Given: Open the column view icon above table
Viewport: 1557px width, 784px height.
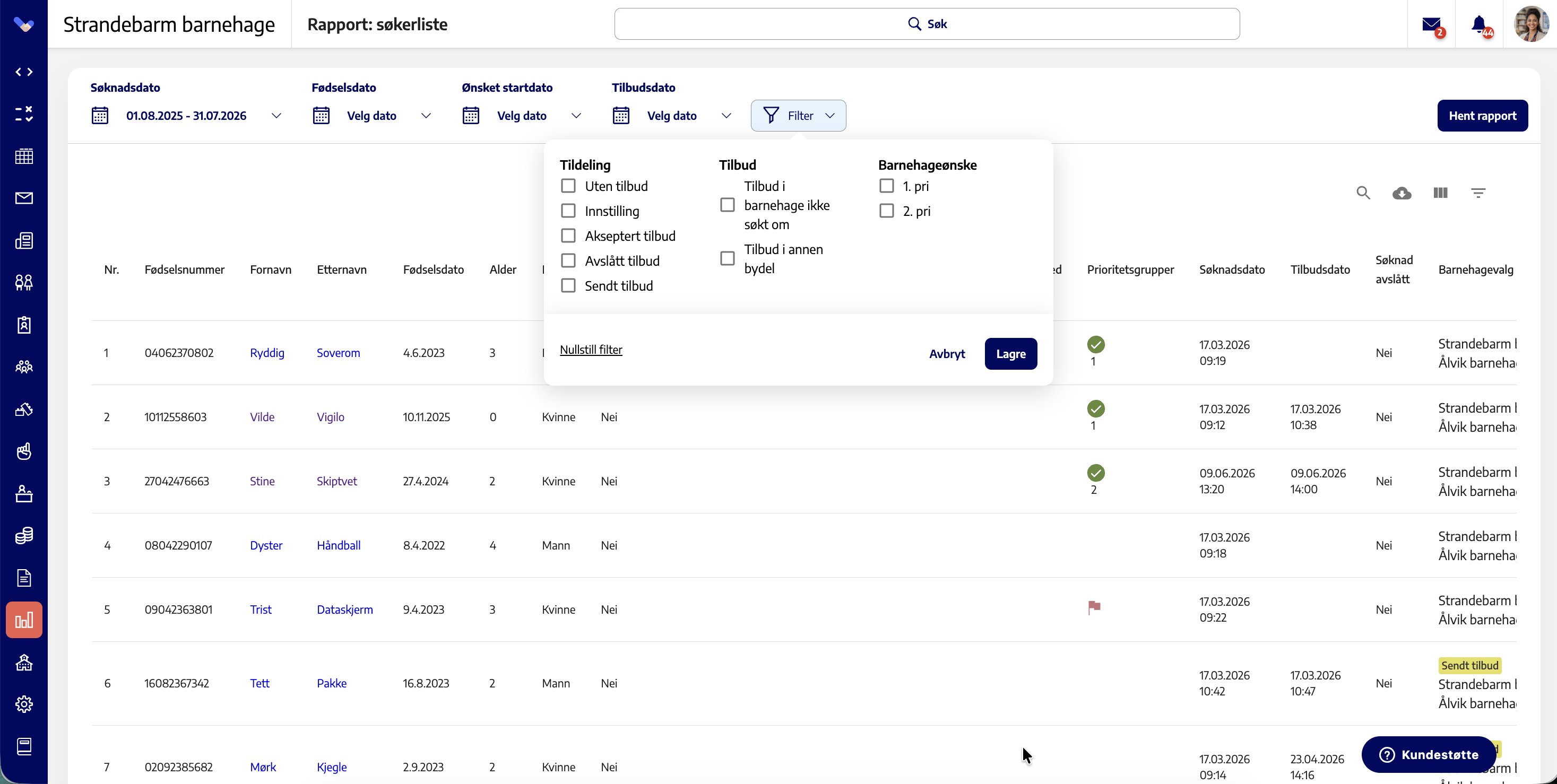Looking at the screenshot, I should [x=1440, y=193].
